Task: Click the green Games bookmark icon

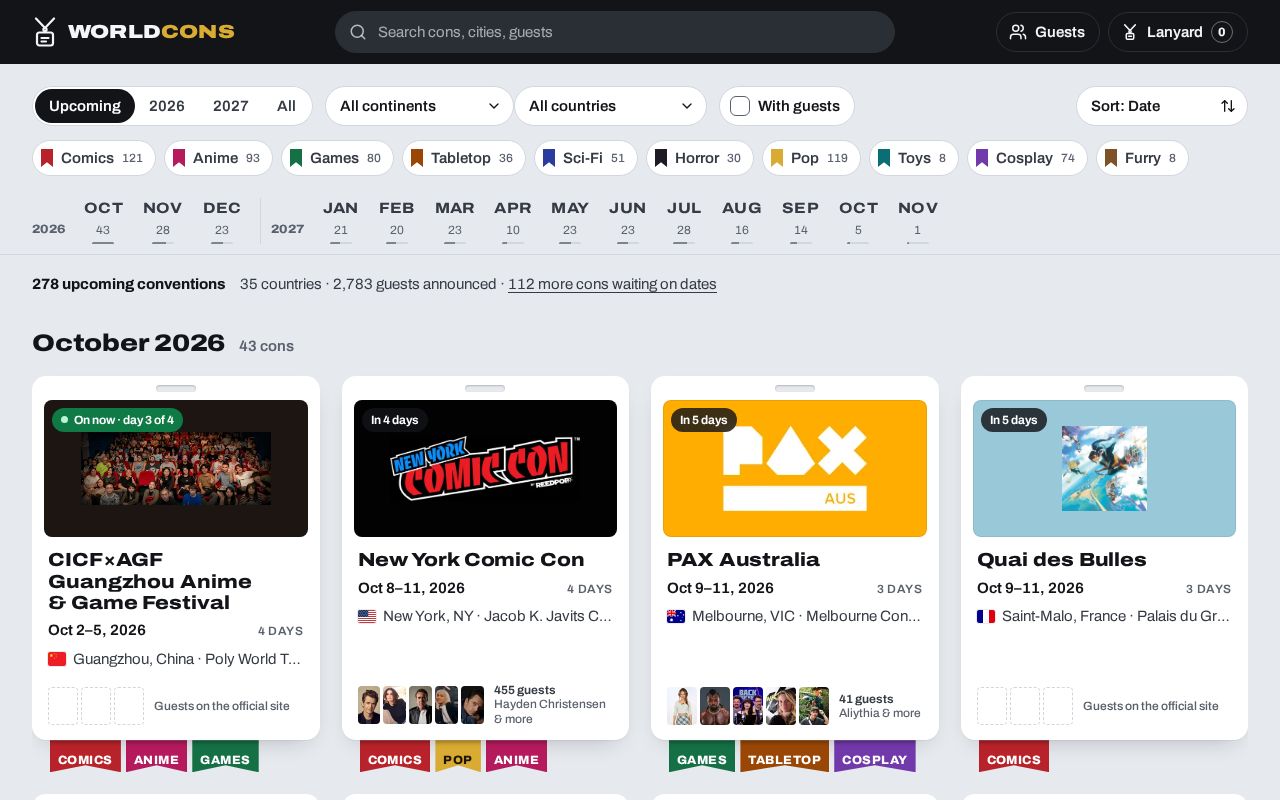Action: click(296, 158)
